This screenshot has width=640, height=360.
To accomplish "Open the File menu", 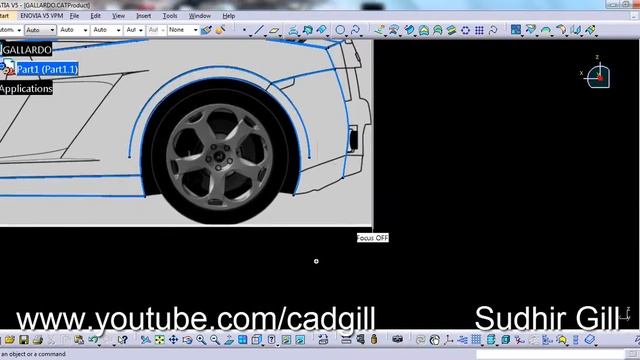I will coord(74,16).
